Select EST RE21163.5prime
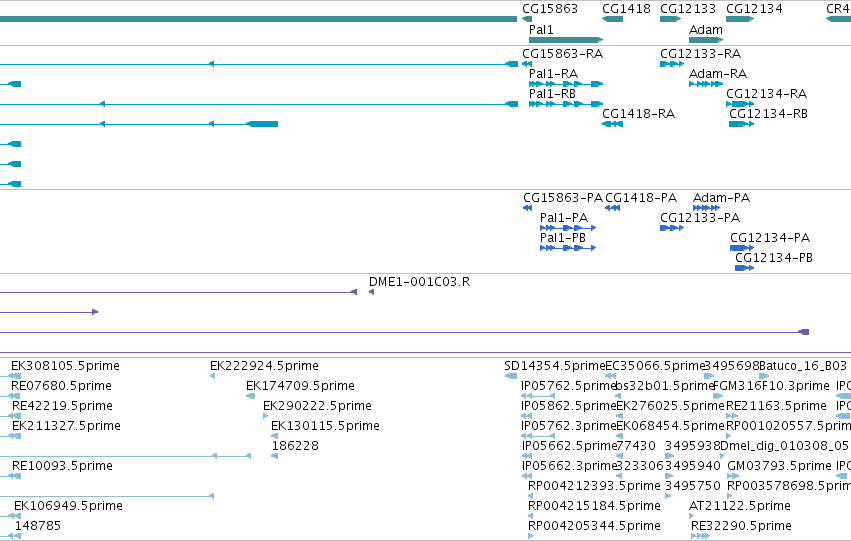The height and width of the screenshot is (541, 851). click(776, 406)
